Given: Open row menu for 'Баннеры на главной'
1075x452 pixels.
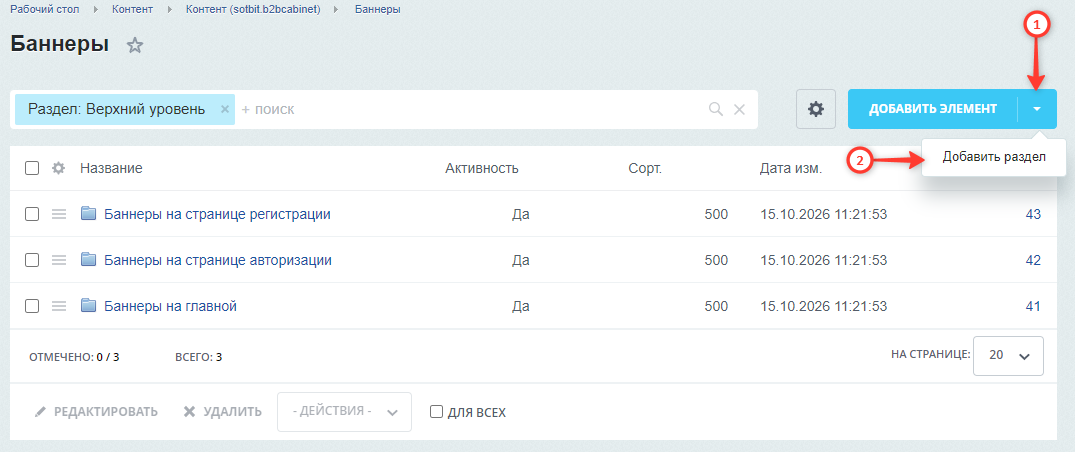Looking at the screenshot, I should 59,306.
